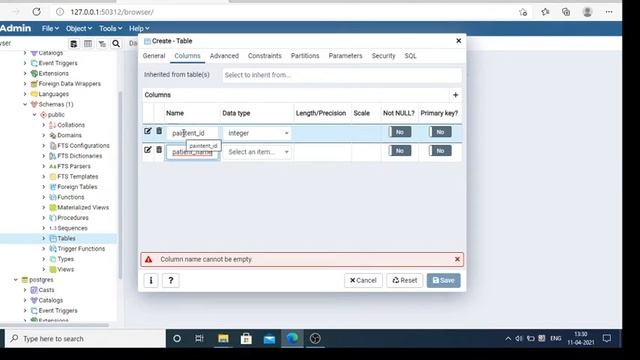Open Microsoft Store from taskbar
Screen dimensions: 640x360
[x=246, y=338]
